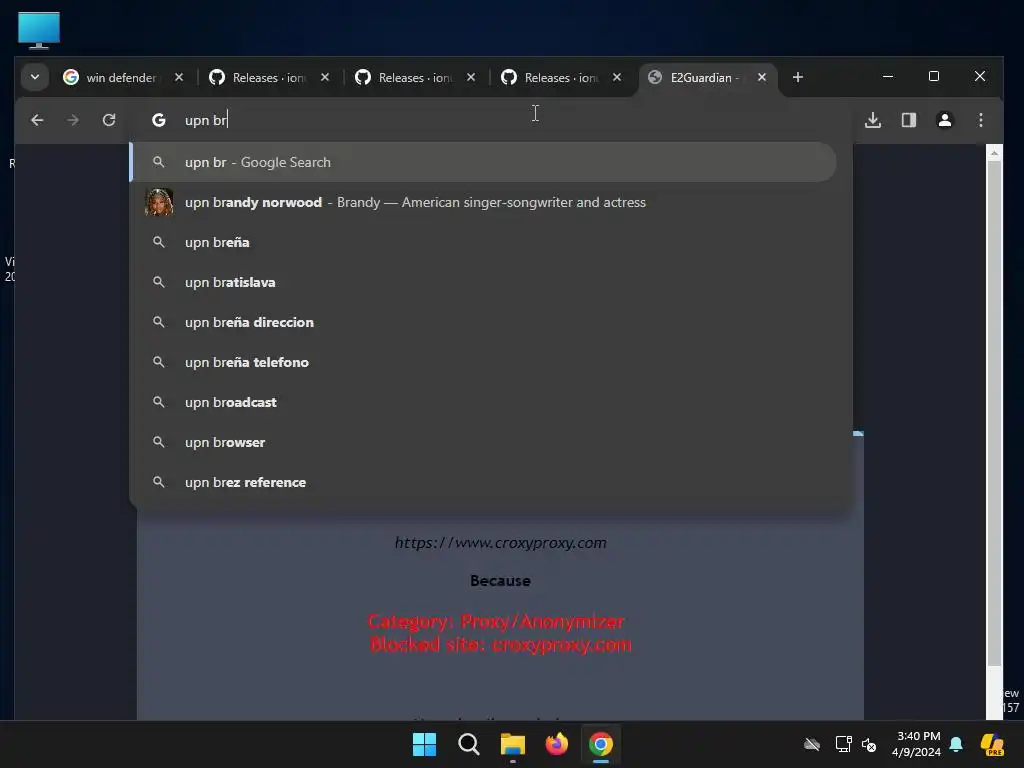Open File Explorer from the taskbar

tap(513, 744)
